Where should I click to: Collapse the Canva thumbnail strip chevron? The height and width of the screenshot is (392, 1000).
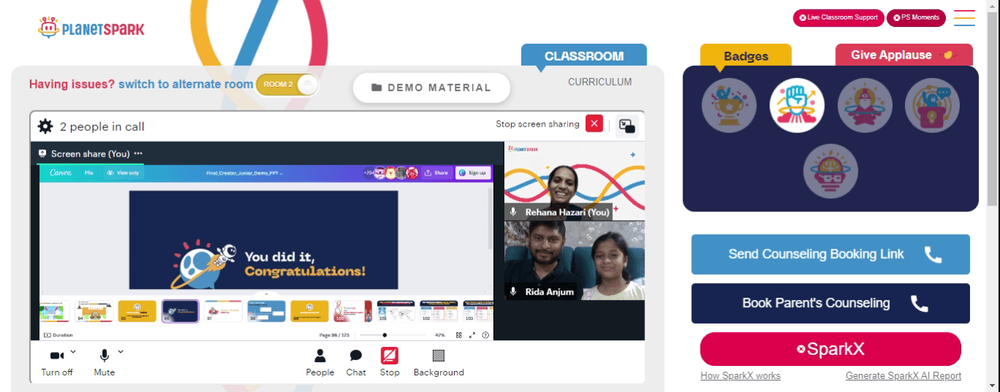(x=266, y=294)
